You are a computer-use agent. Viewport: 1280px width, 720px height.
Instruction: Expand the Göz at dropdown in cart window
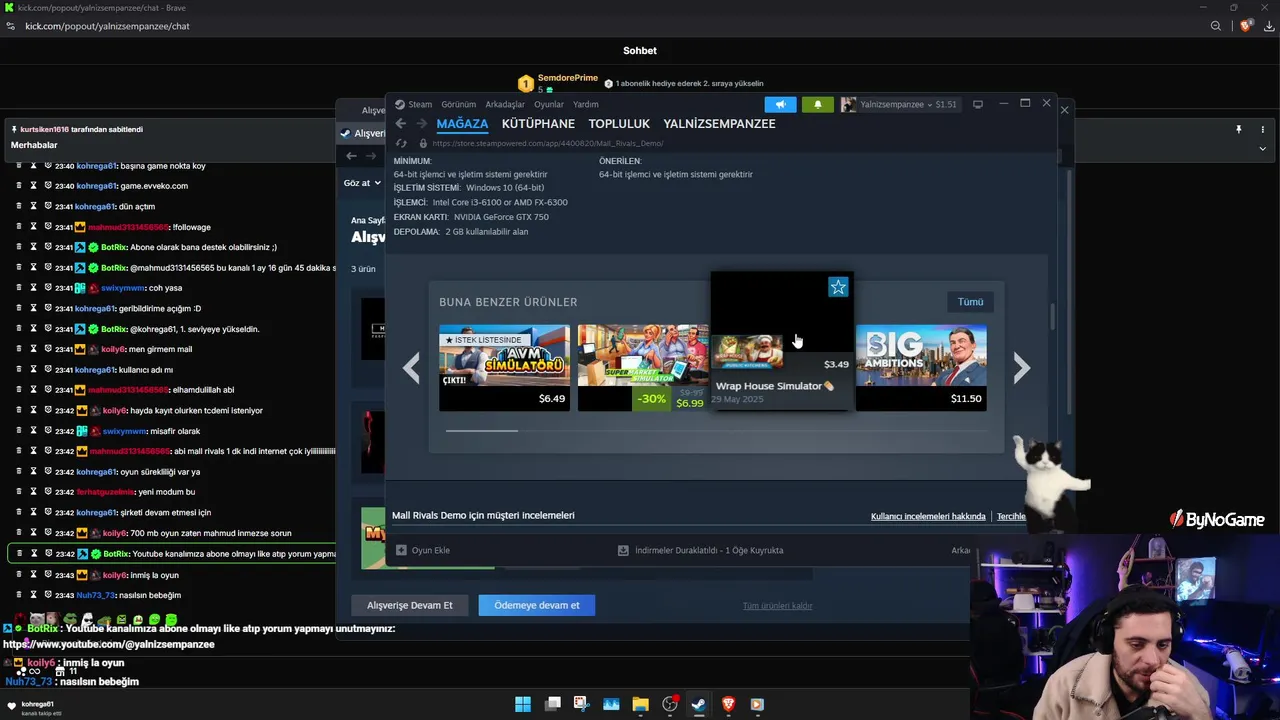(362, 183)
